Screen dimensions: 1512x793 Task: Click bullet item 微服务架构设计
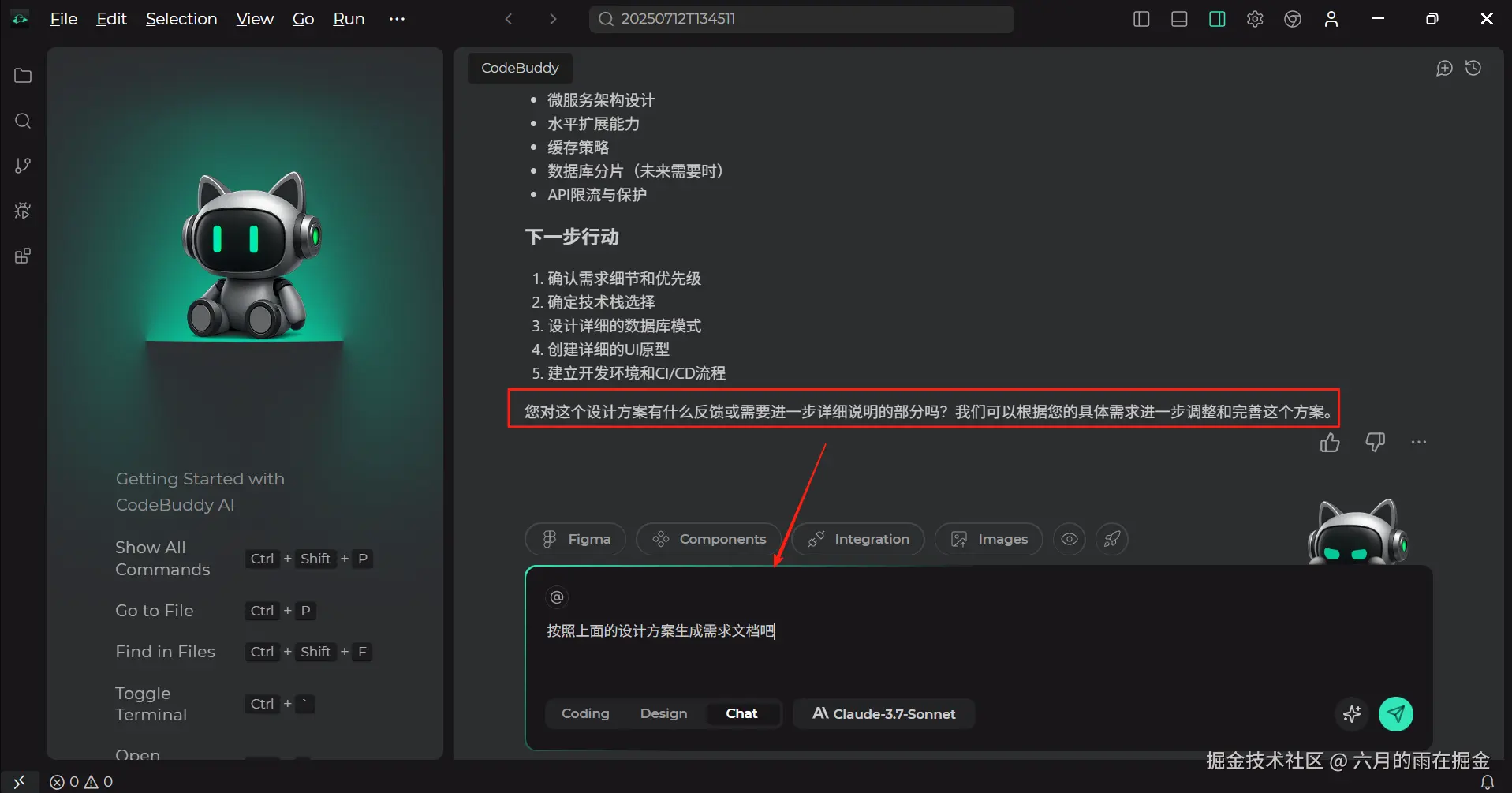pos(601,100)
